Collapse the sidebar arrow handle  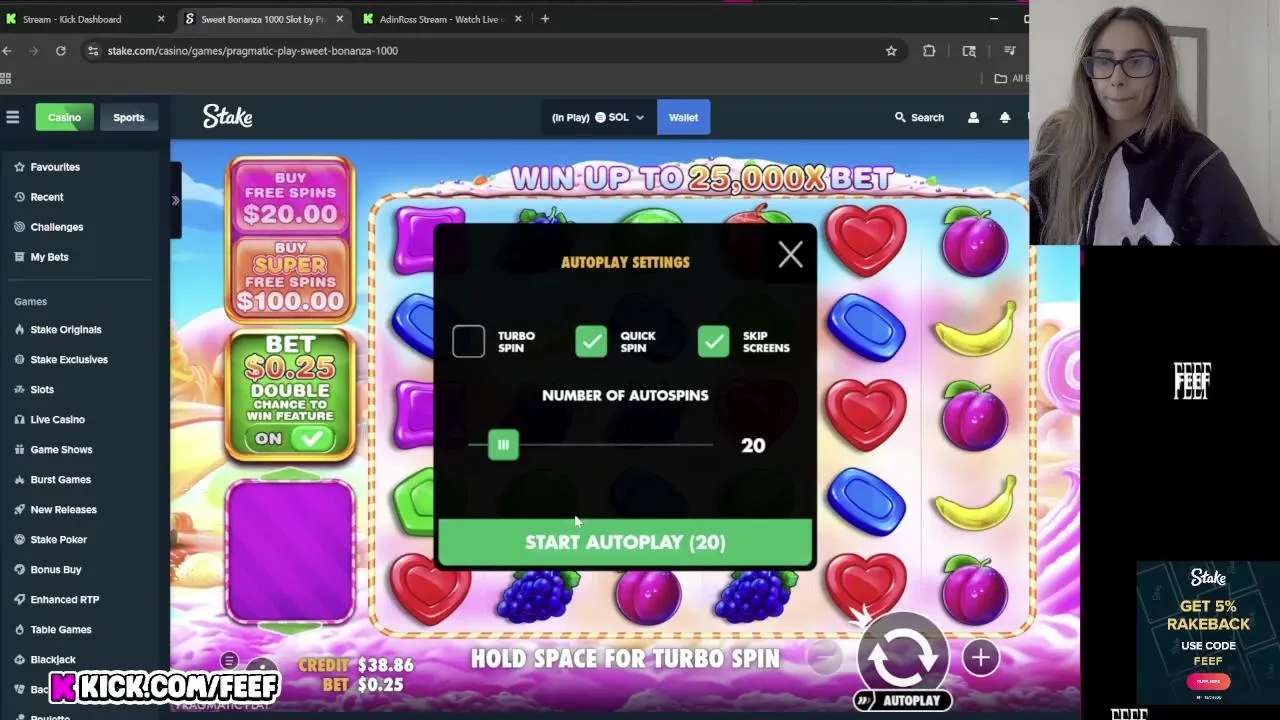[175, 200]
